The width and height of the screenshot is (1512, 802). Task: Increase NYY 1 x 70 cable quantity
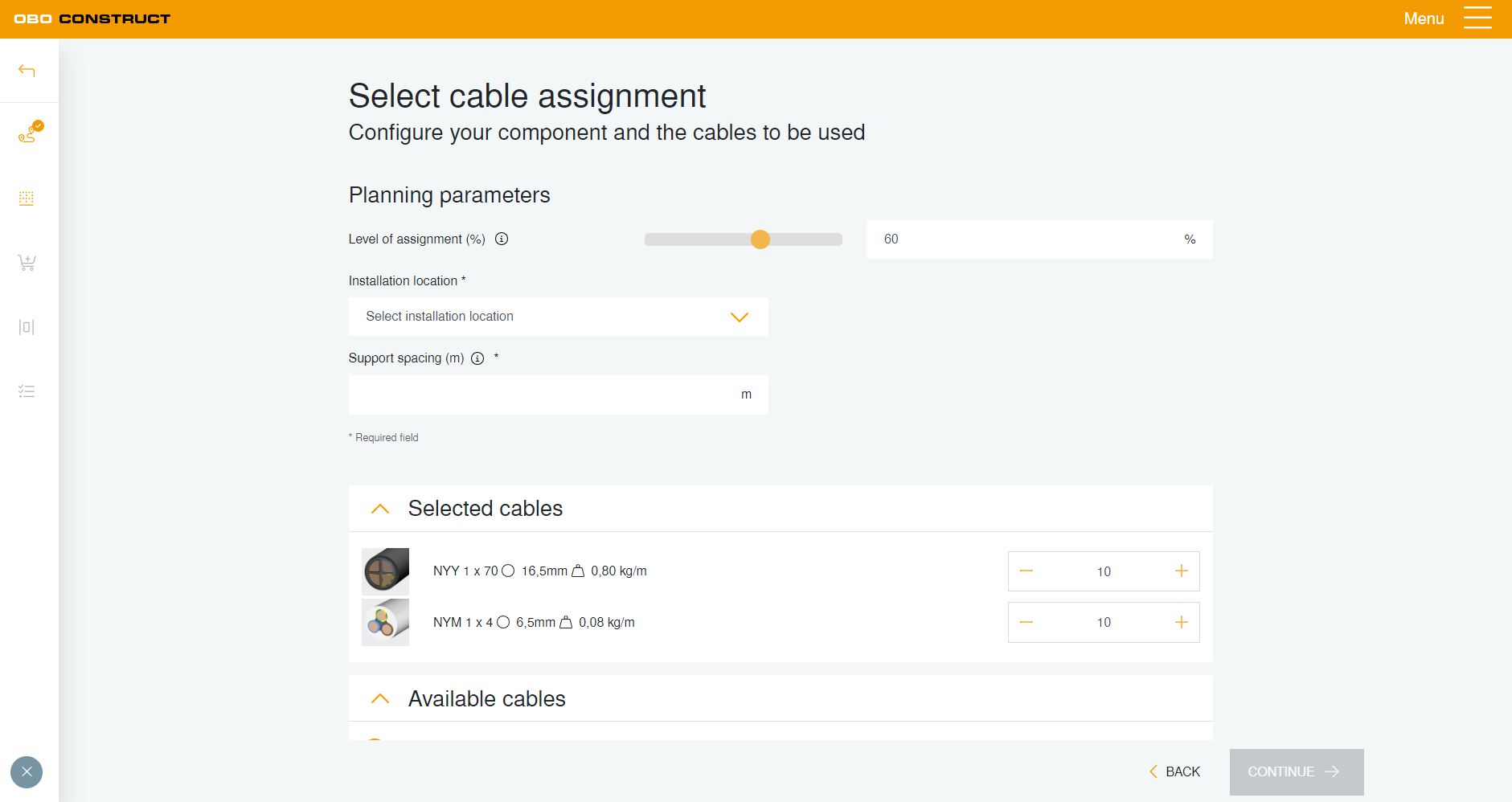click(x=1181, y=571)
